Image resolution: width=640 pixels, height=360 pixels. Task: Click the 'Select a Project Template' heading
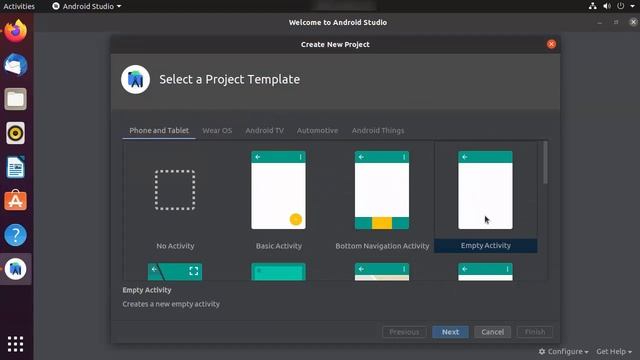(229, 79)
